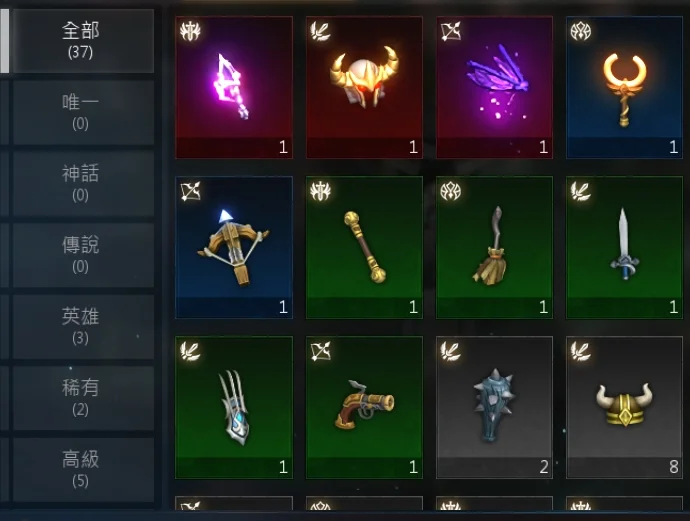Select the wooden crossbow item
Viewport: 690px width, 521px height.
tap(234, 247)
